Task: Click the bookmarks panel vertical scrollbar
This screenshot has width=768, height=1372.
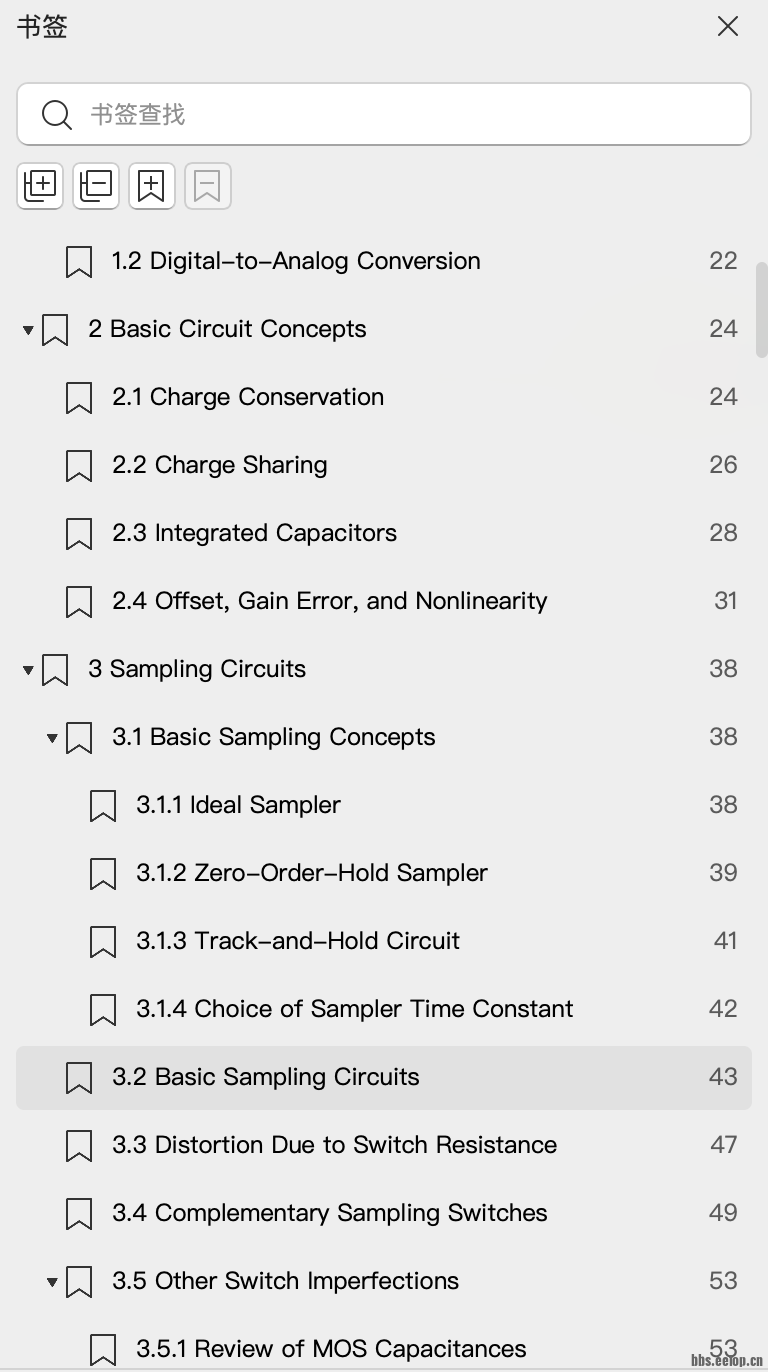Action: point(761,310)
